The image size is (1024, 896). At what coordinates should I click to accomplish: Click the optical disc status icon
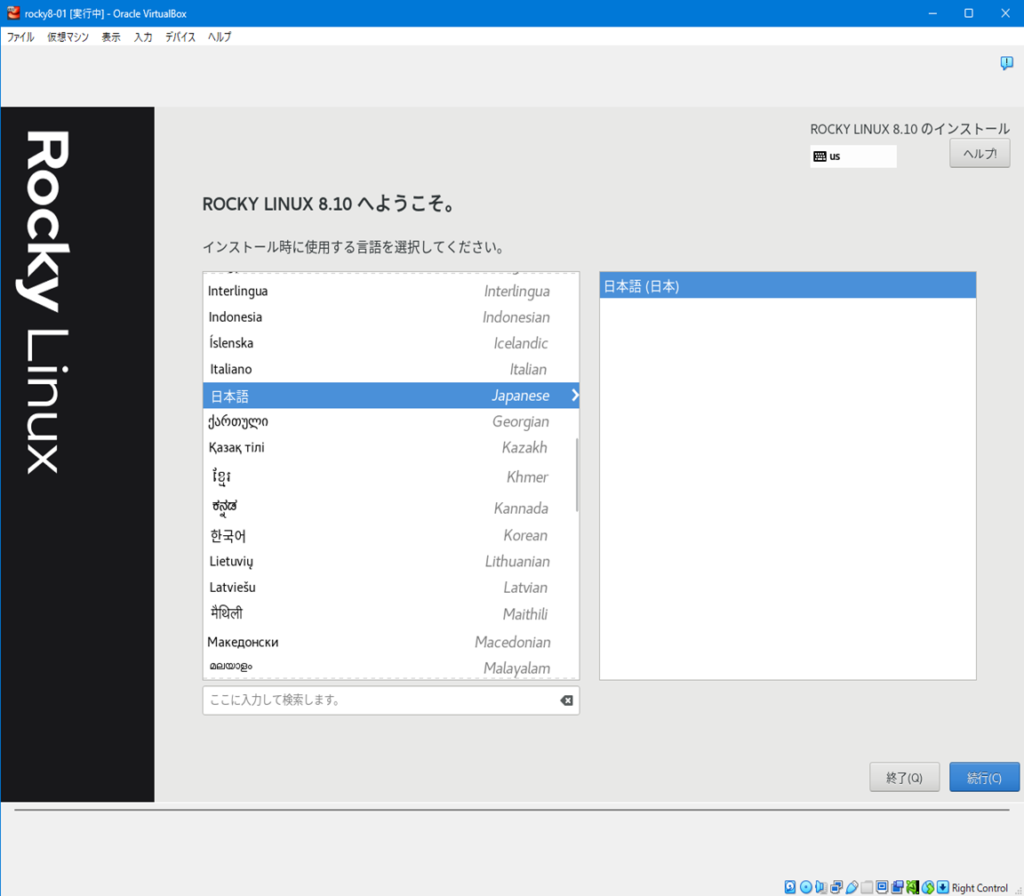806,887
